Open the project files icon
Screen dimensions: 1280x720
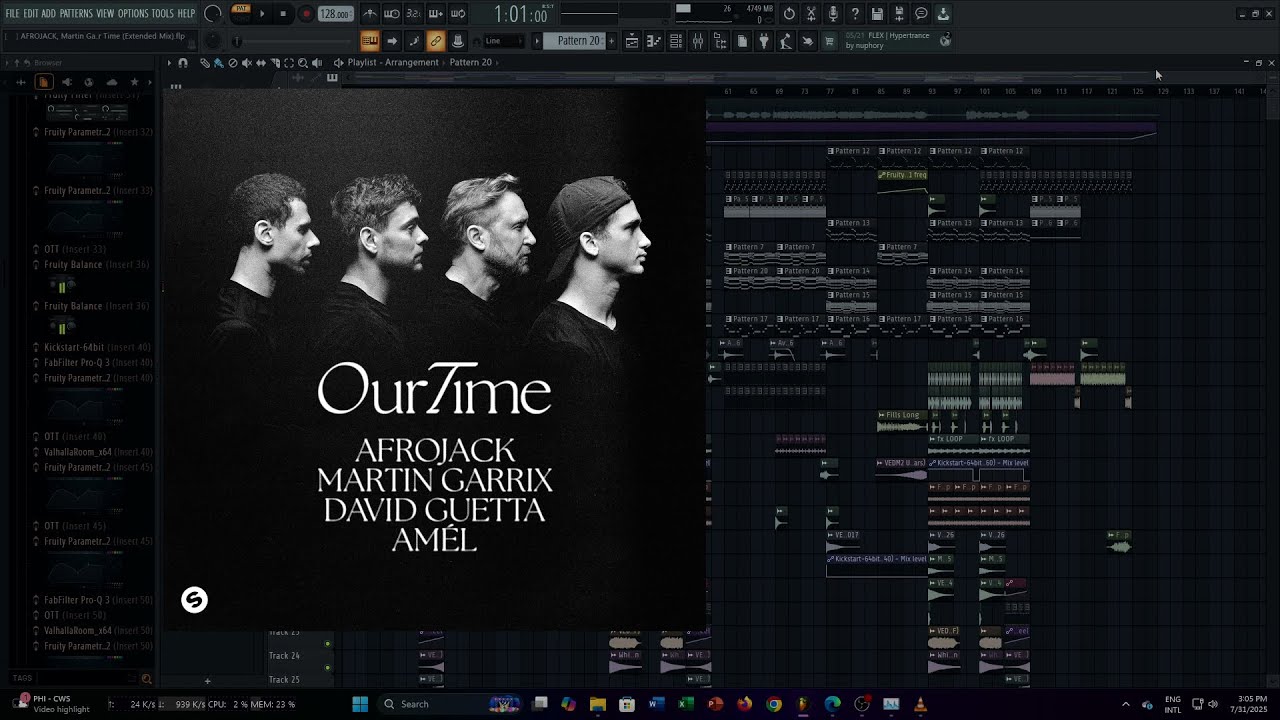pyautogui.click(x=742, y=41)
